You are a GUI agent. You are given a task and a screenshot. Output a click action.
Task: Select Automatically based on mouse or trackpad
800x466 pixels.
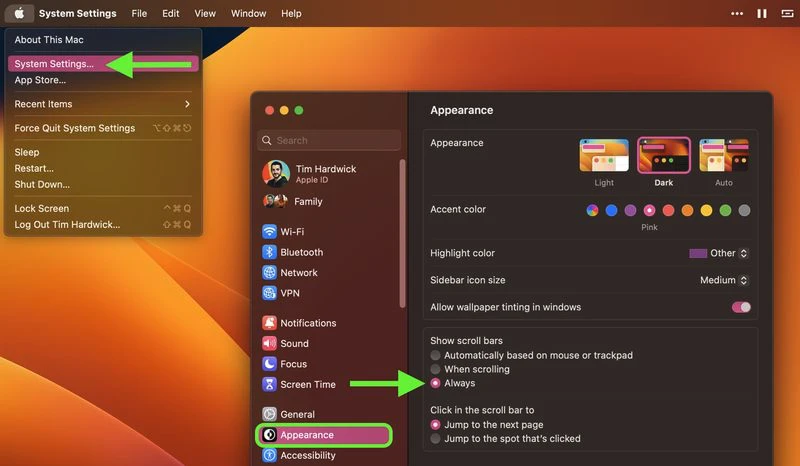[435, 355]
